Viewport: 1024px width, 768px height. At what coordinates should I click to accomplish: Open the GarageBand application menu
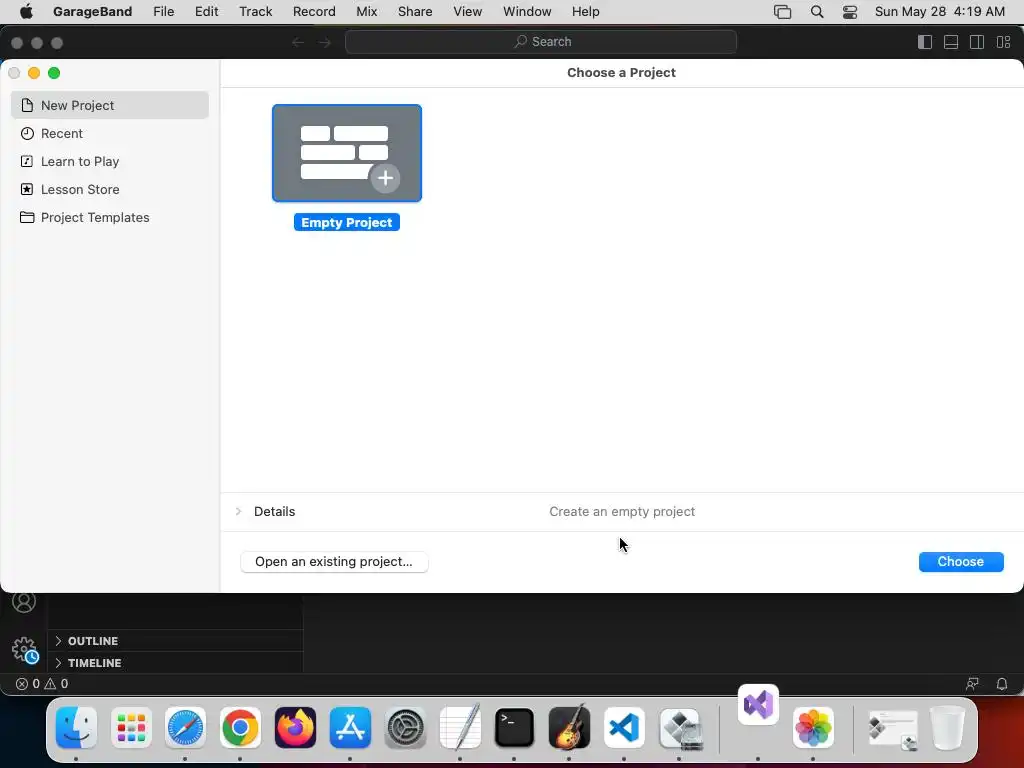pos(93,12)
